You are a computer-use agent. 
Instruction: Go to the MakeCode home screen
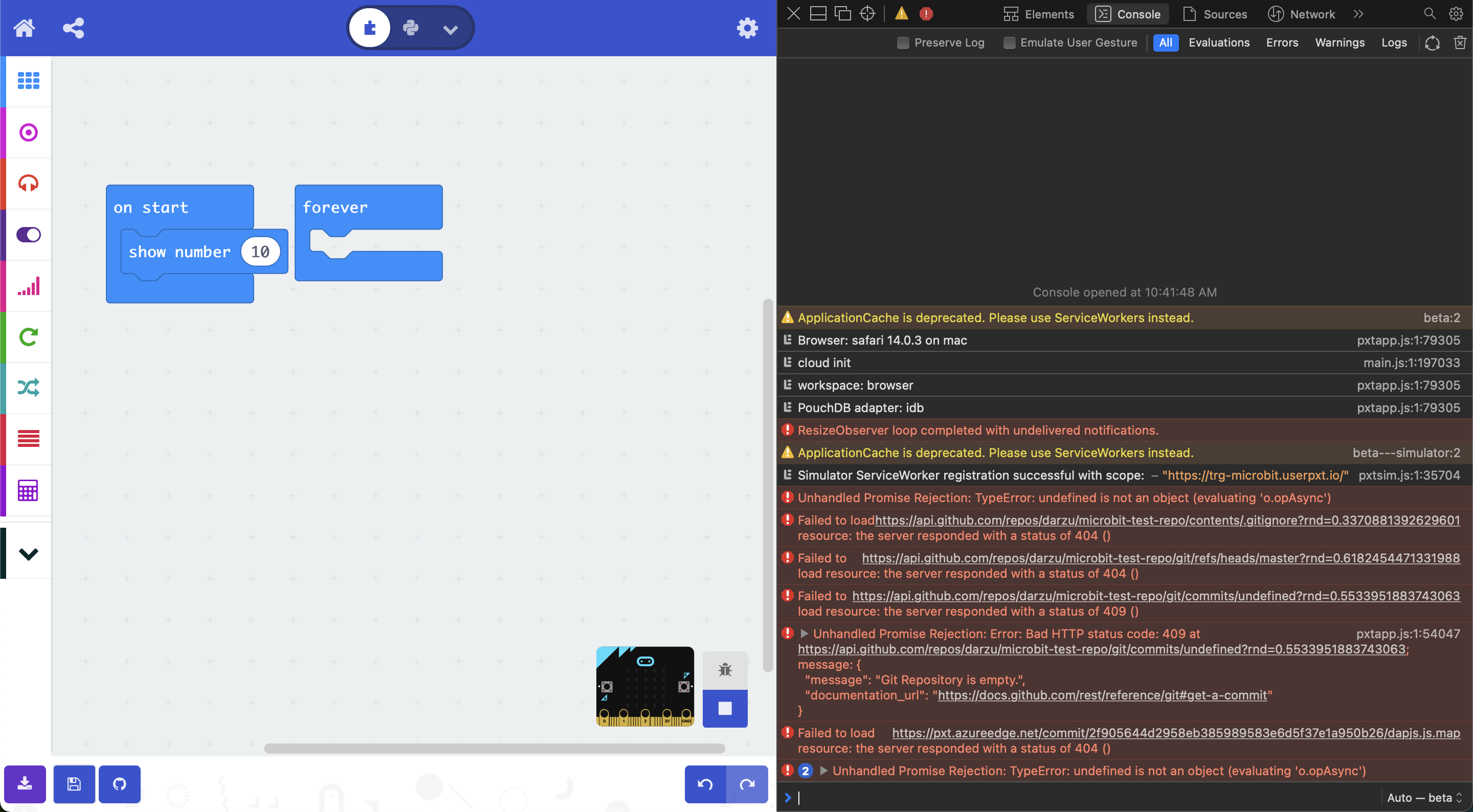tap(24, 28)
